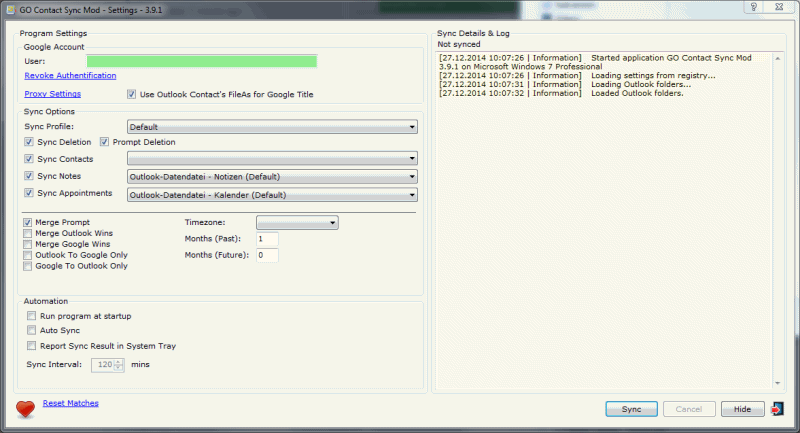Click the Sync Interval spinner up arrow
This screenshot has width=800, height=433.
point(118,362)
